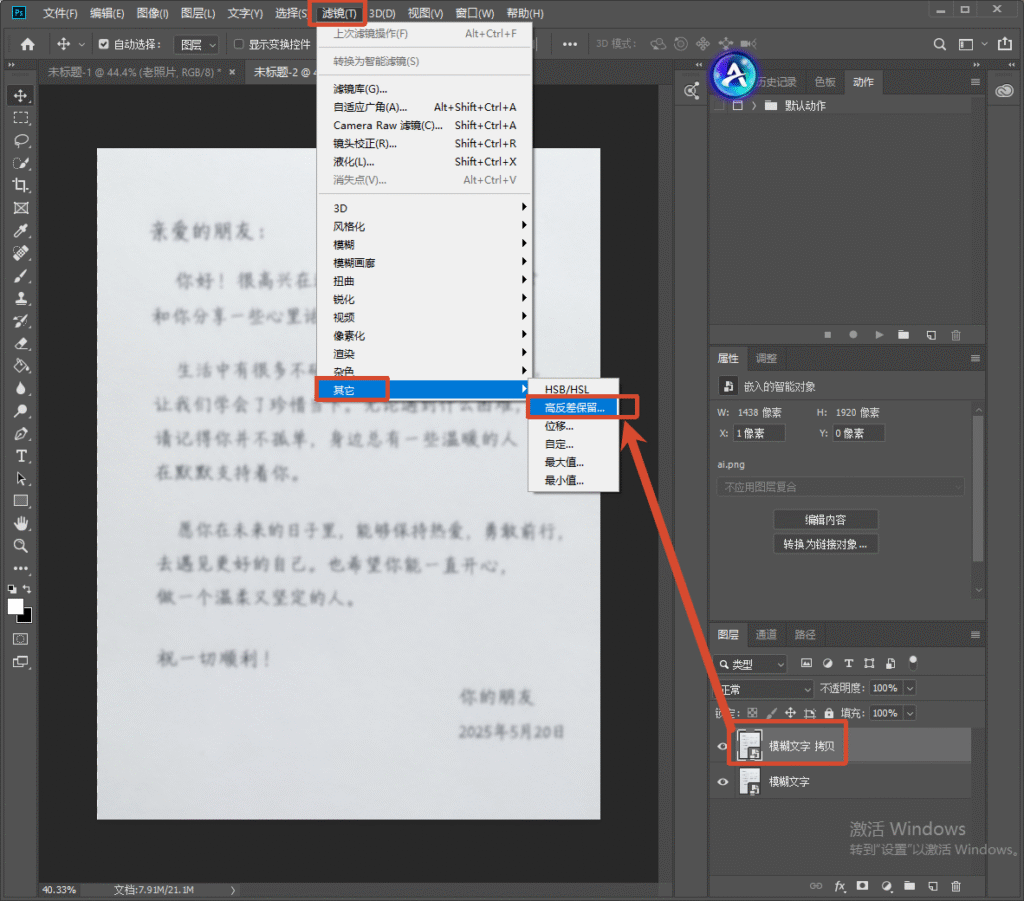Viewport: 1024px width, 901px height.
Task: Click the background color swatch
Action: pos(27,617)
